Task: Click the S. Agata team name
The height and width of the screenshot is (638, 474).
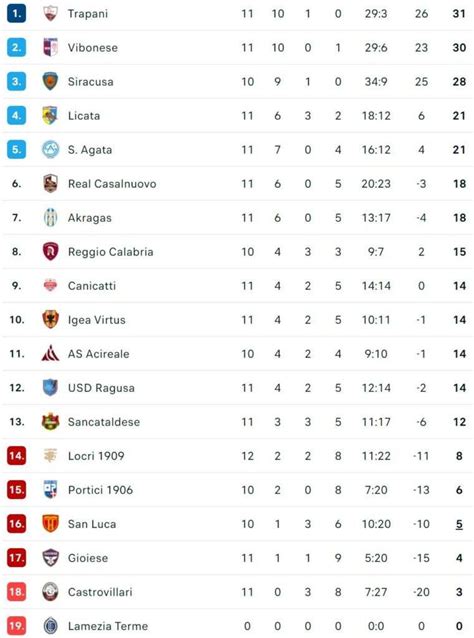Action: (x=90, y=150)
